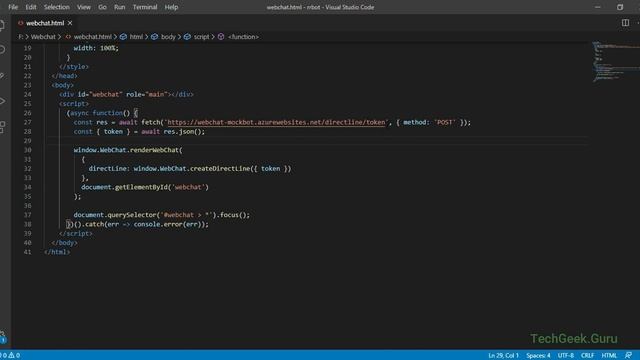Click 'method' option on line 27

tap(416, 122)
